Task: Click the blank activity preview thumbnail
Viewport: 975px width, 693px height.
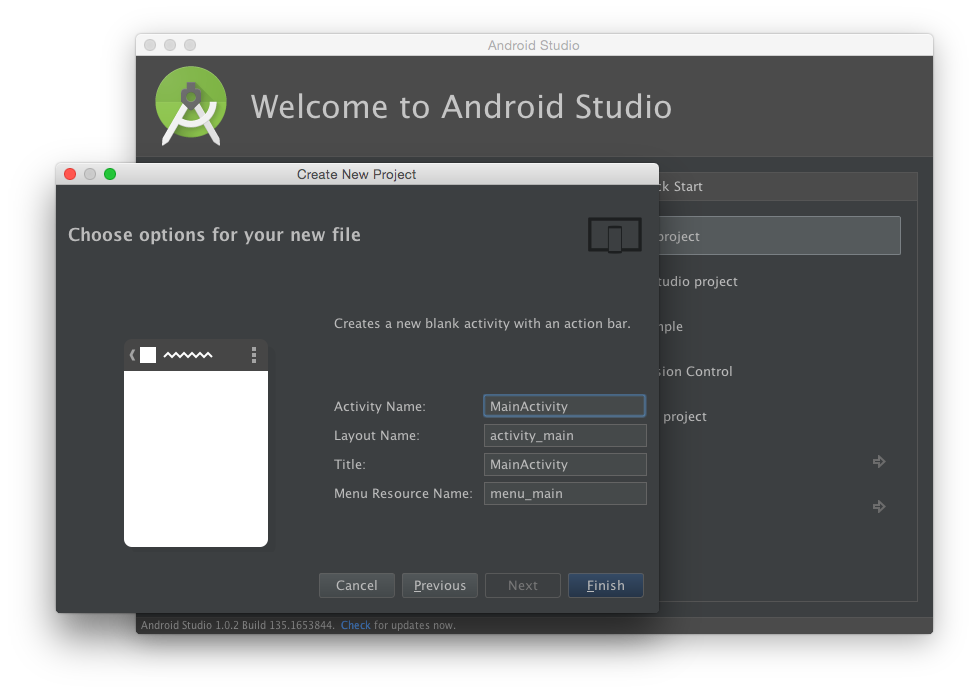Action: pyautogui.click(x=196, y=443)
